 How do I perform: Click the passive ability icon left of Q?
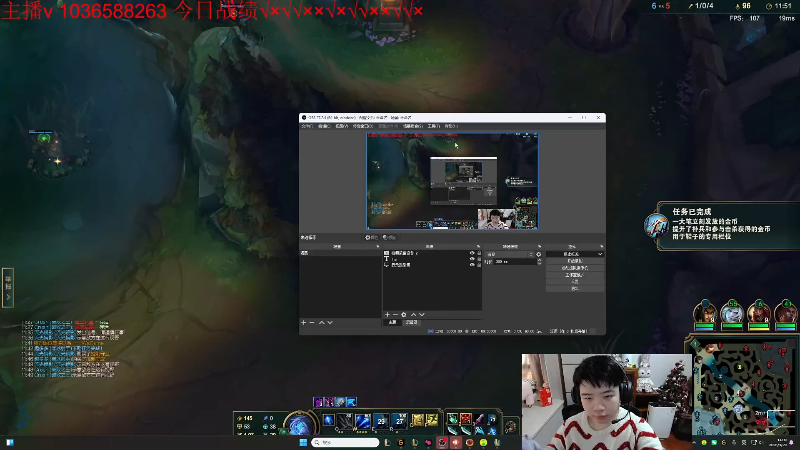coord(329,420)
